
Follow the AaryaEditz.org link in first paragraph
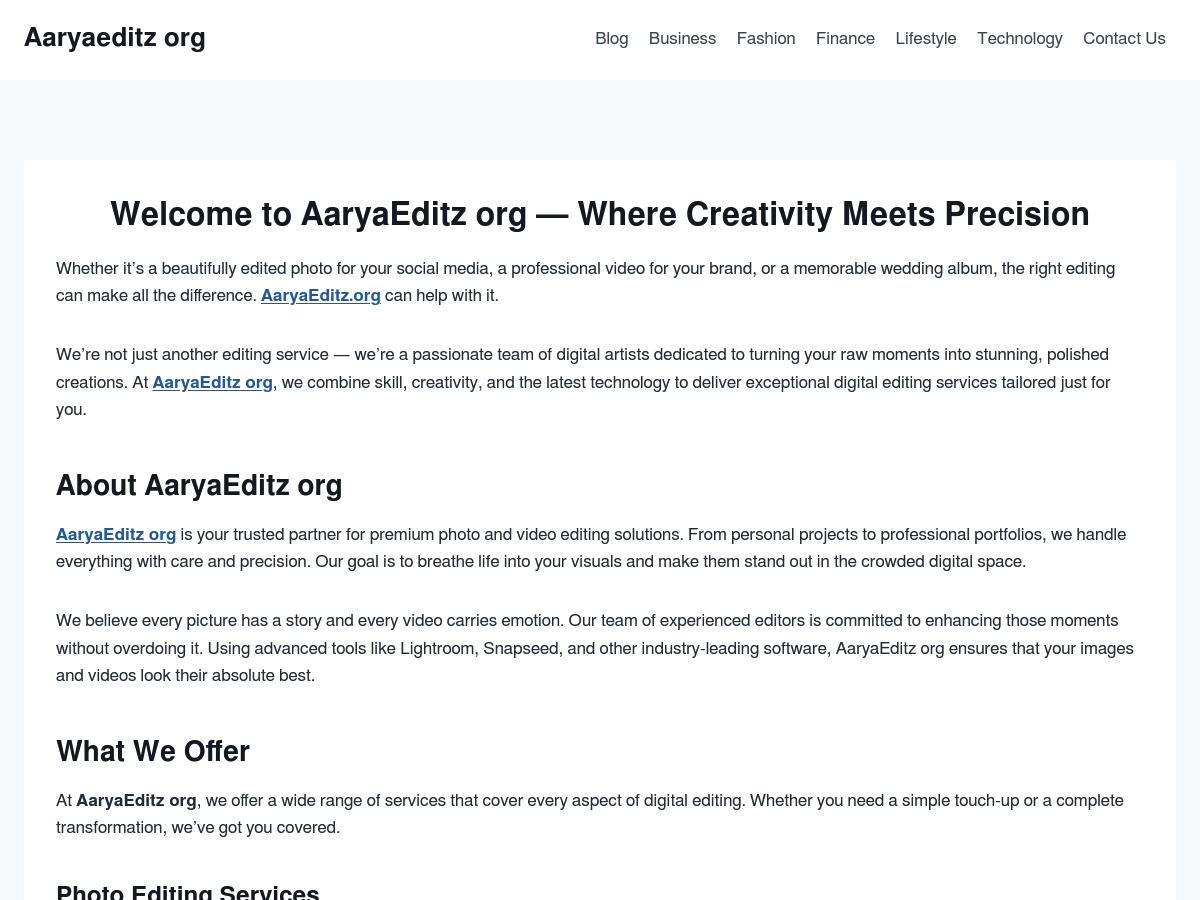tap(321, 295)
